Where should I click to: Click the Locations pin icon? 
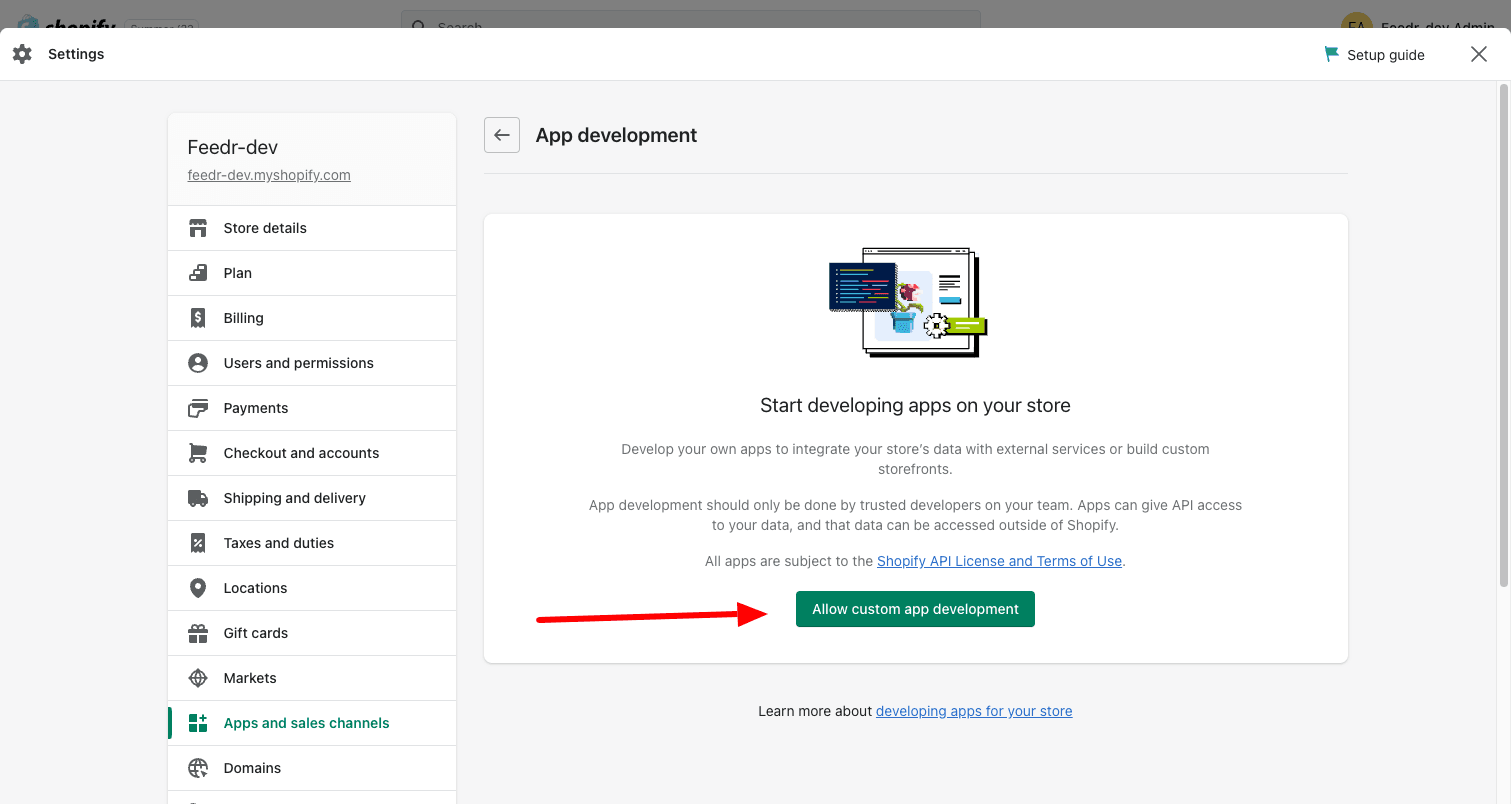click(x=198, y=588)
